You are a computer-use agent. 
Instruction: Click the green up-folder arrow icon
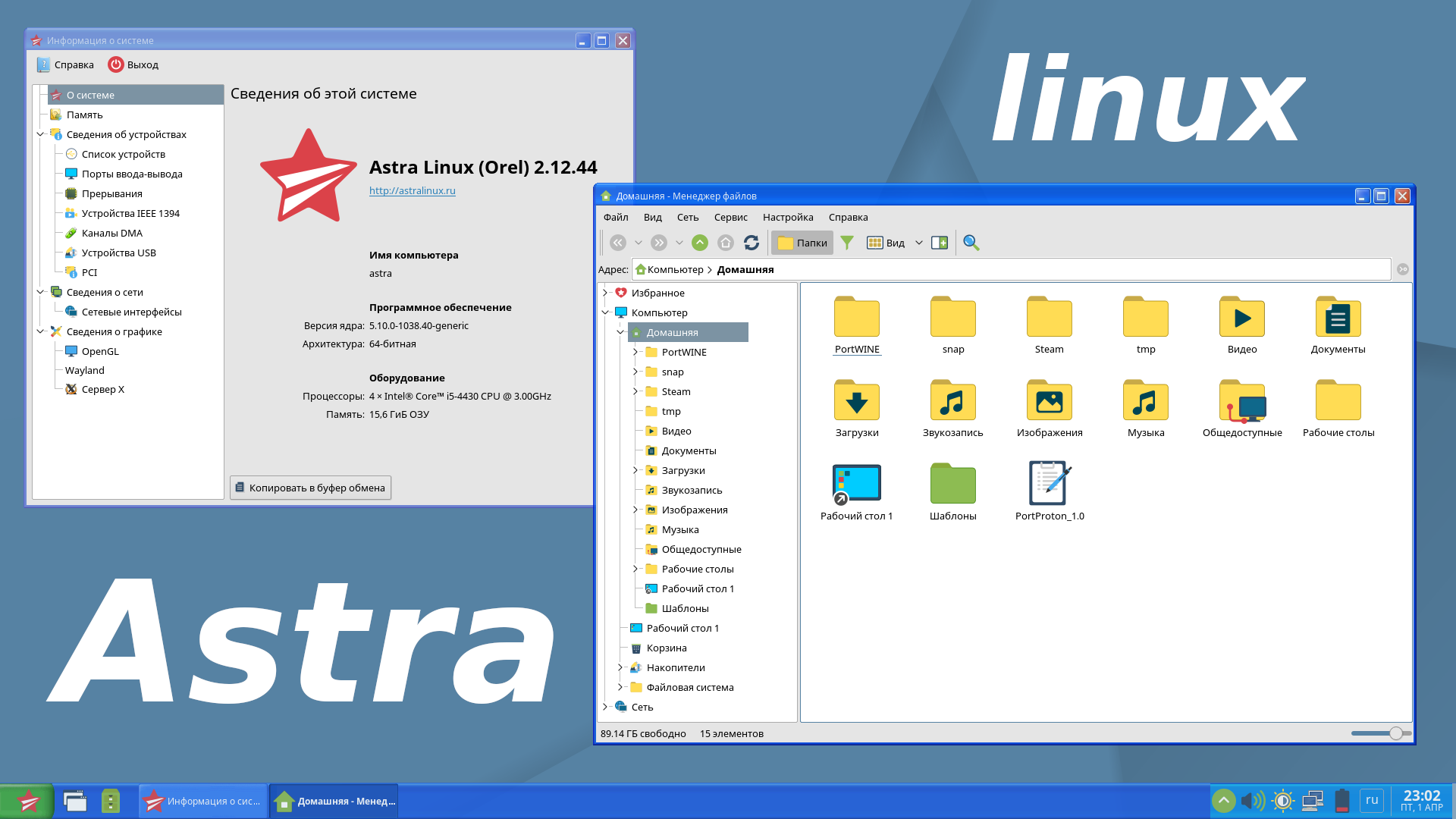click(x=699, y=243)
